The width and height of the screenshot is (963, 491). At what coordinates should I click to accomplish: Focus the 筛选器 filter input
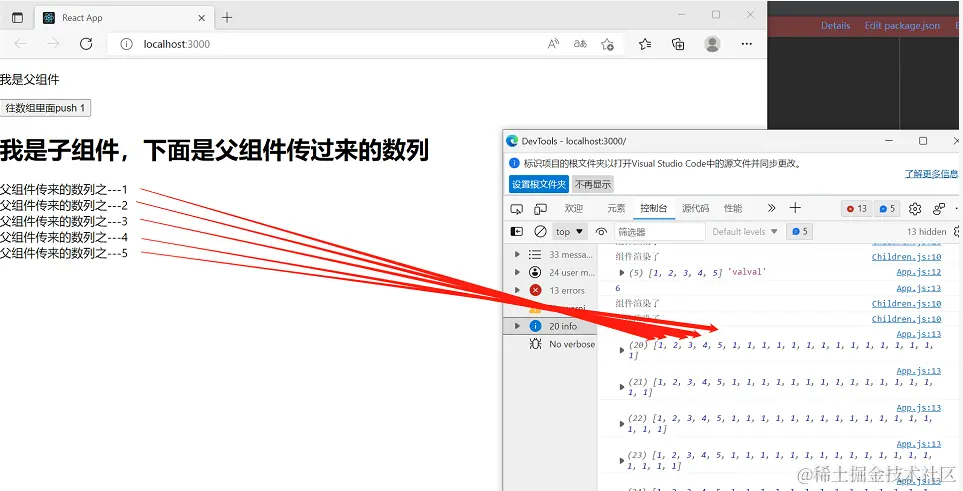click(660, 232)
